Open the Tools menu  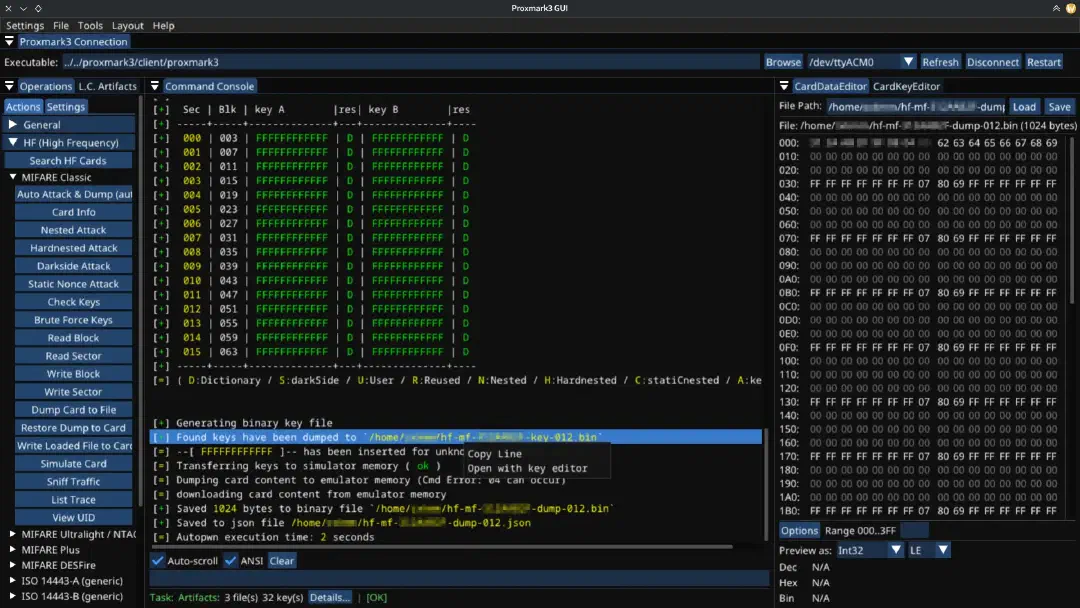90,25
